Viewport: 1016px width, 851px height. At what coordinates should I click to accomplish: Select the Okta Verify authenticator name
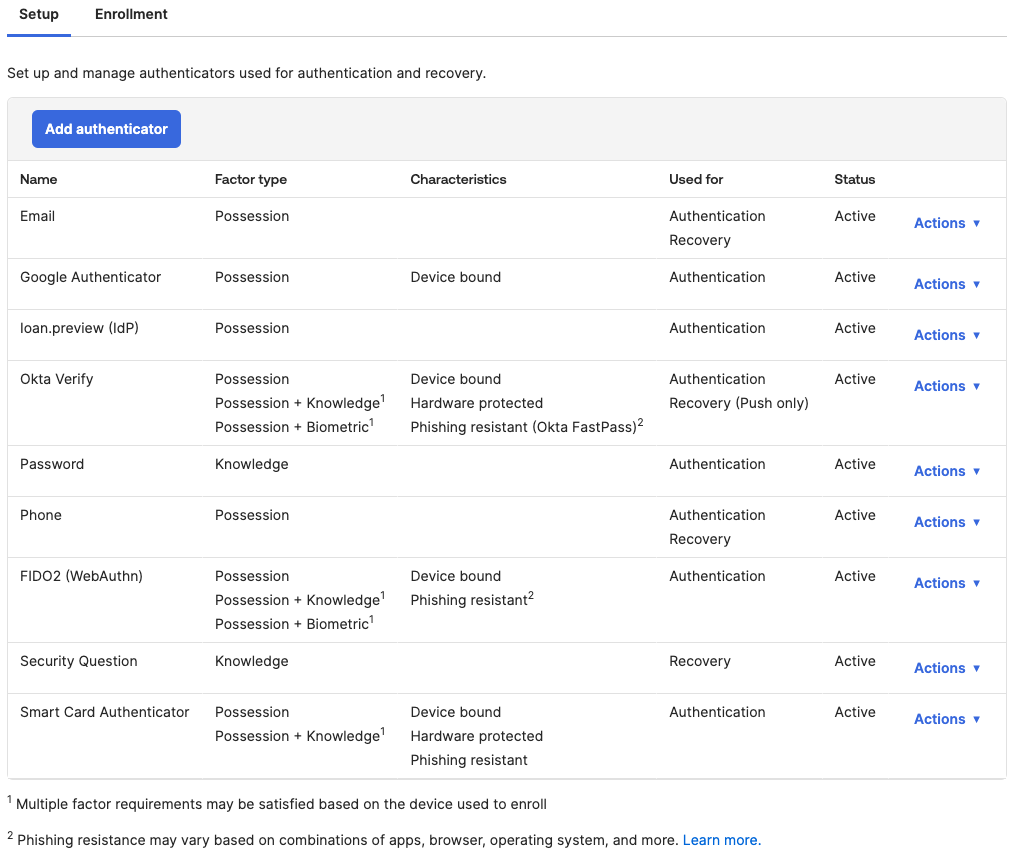(x=57, y=379)
